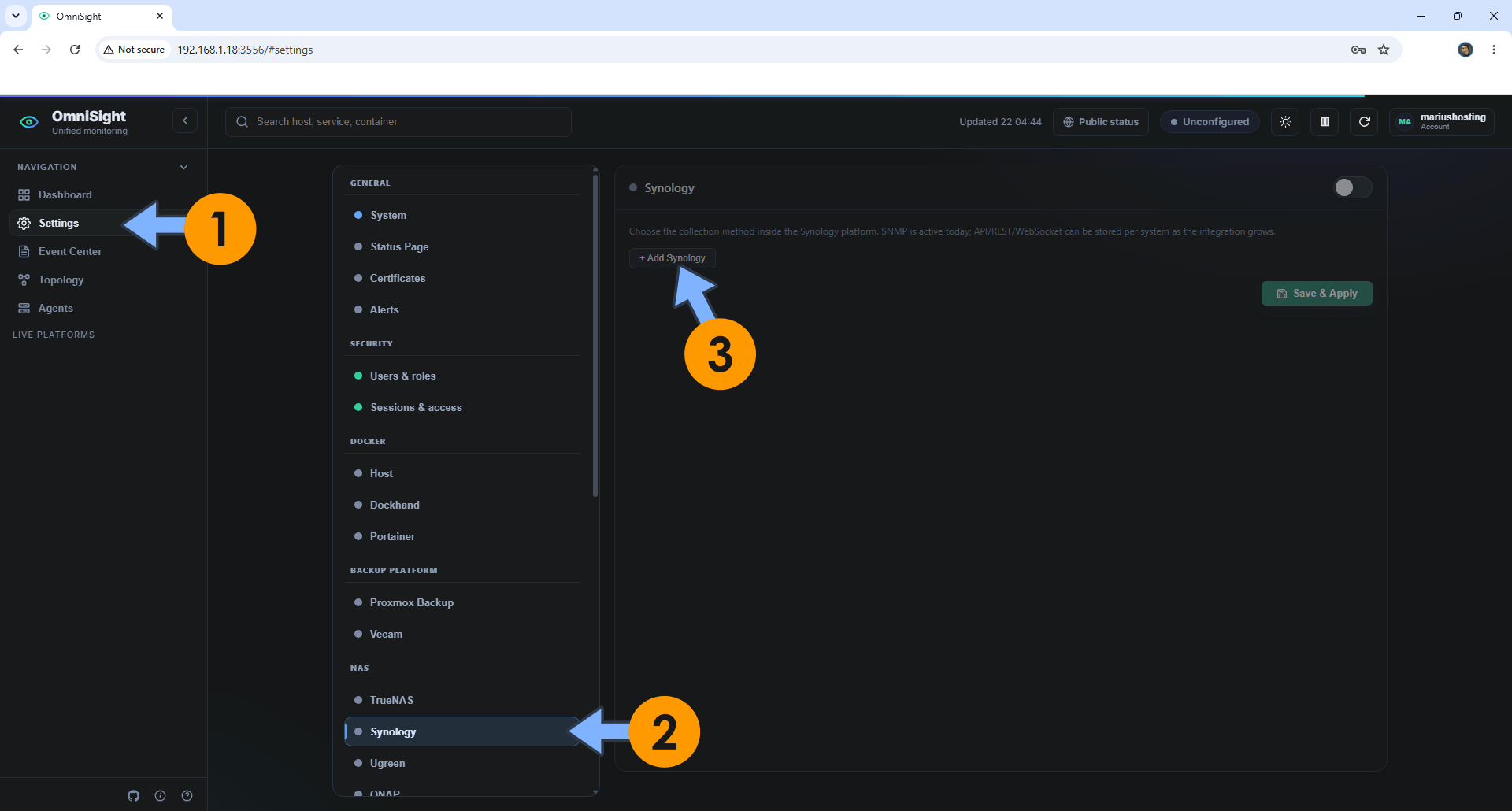Click the Save & Apply button
Image resolution: width=1512 pixels, height=811 pixels.
(1317, 294)
